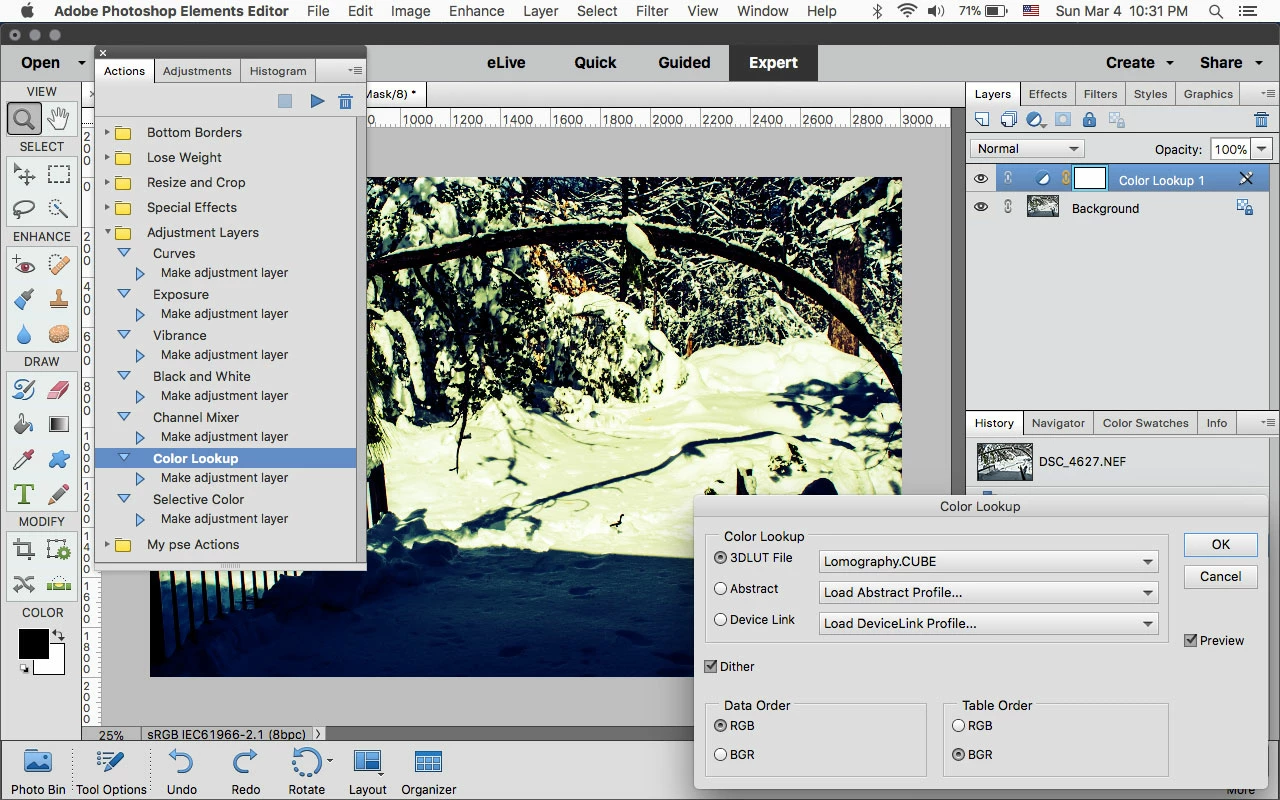Select the Brush tool
Image resolution: width=1280 pixels, height=800 pixels.
(x=24, y=390)
